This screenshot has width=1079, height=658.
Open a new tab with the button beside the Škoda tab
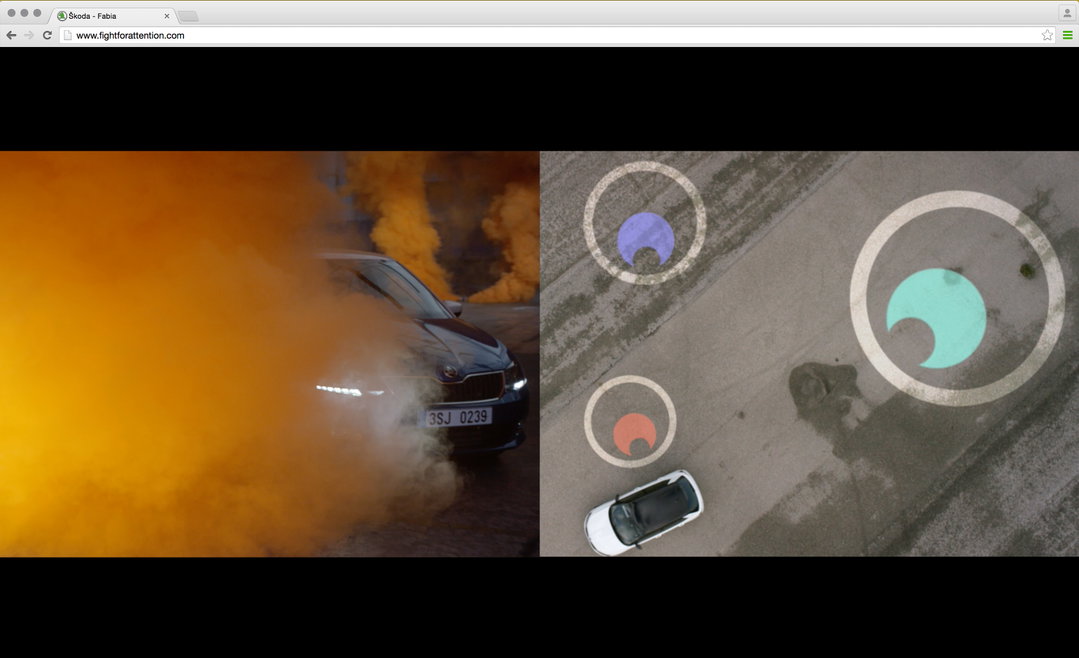pos(189,16)
